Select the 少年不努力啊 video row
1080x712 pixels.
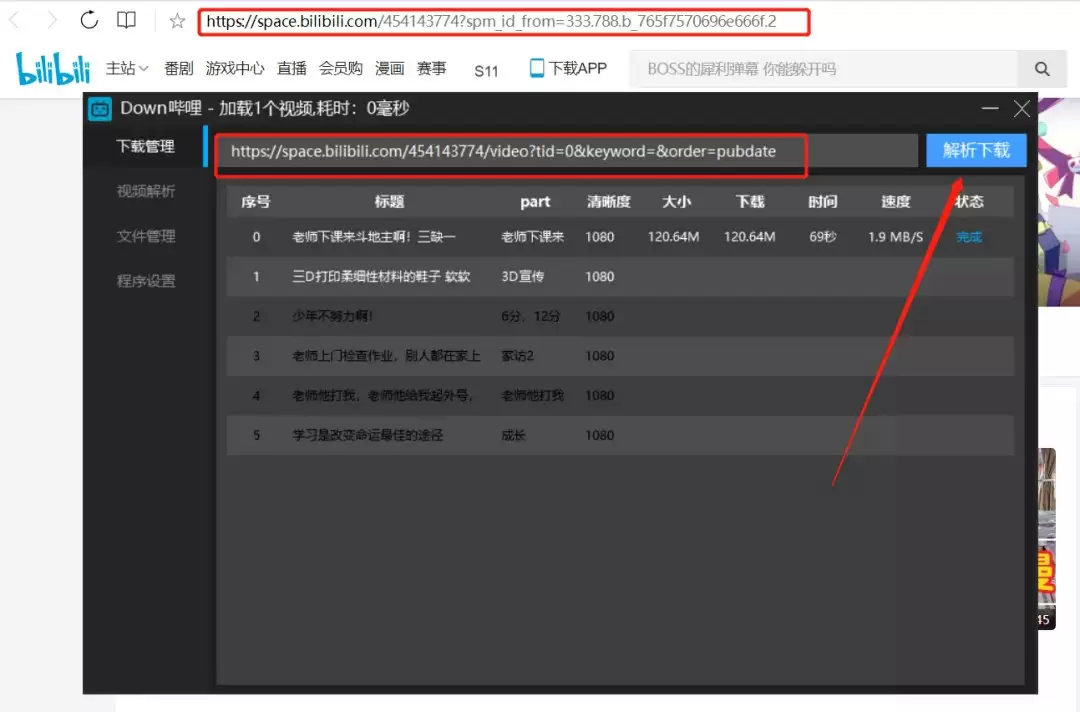pos(620,316)
